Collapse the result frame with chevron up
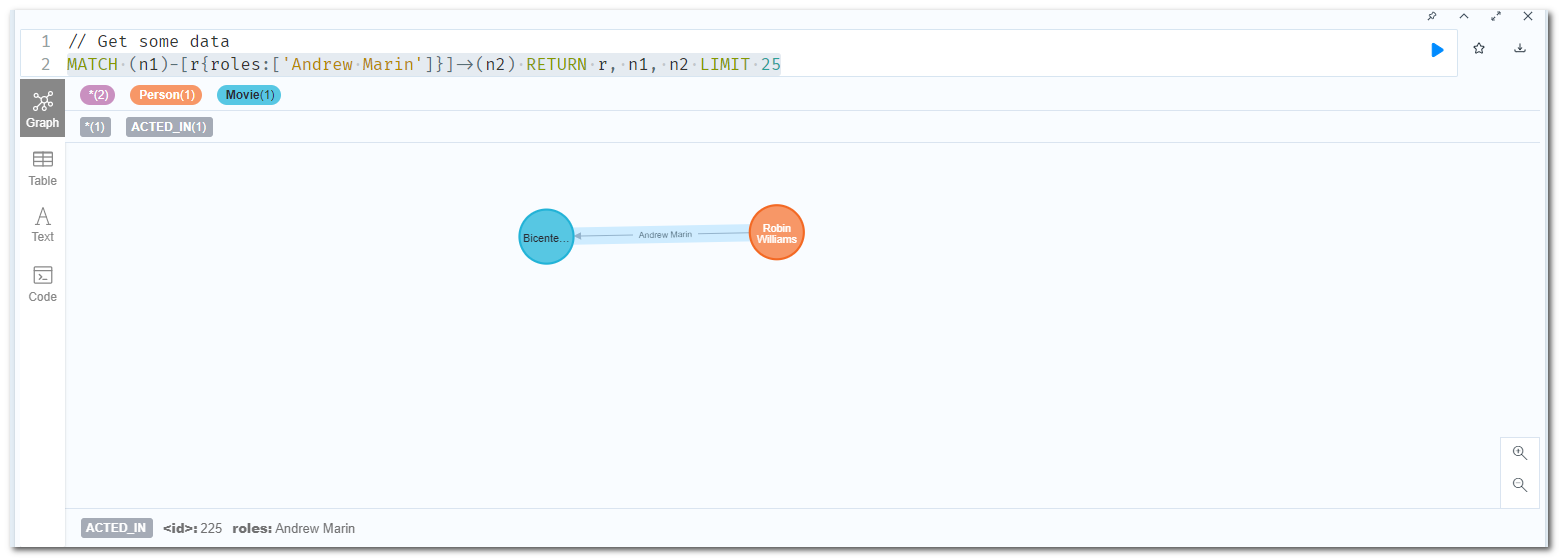 click(x=1464, y=16)
